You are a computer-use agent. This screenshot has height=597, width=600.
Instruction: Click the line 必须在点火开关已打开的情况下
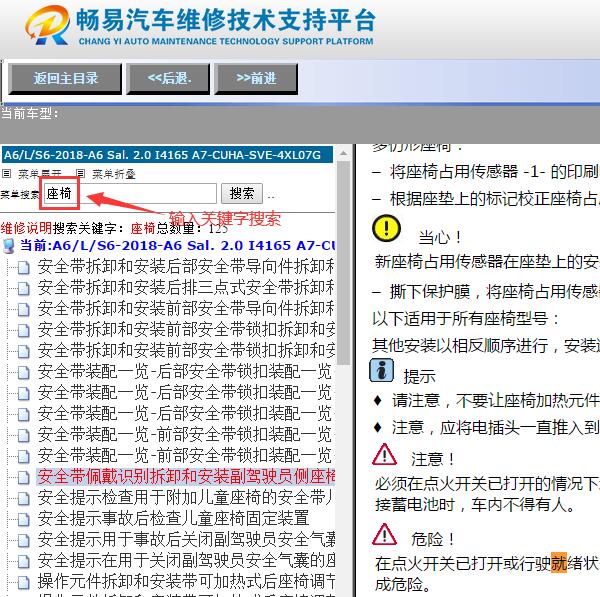486,484
